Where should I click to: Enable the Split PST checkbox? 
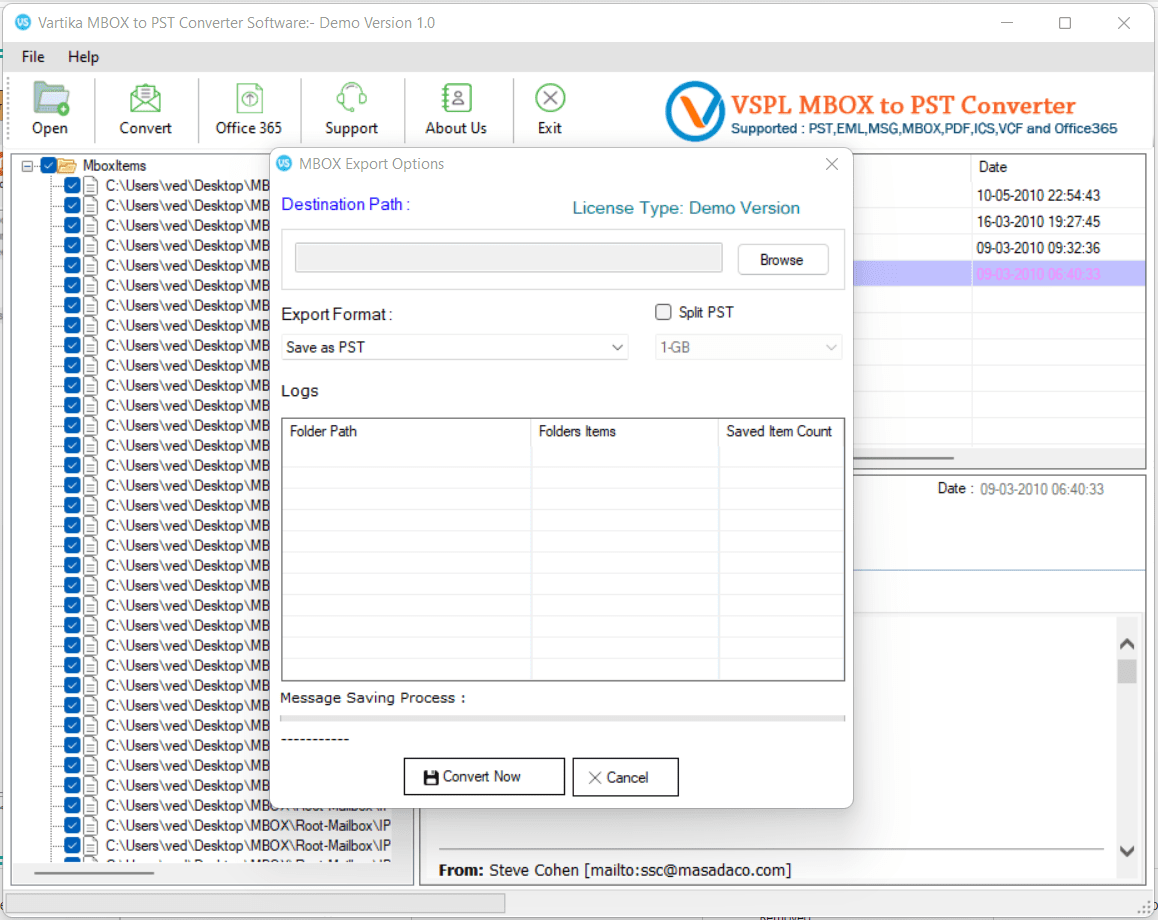click(663, 312)
